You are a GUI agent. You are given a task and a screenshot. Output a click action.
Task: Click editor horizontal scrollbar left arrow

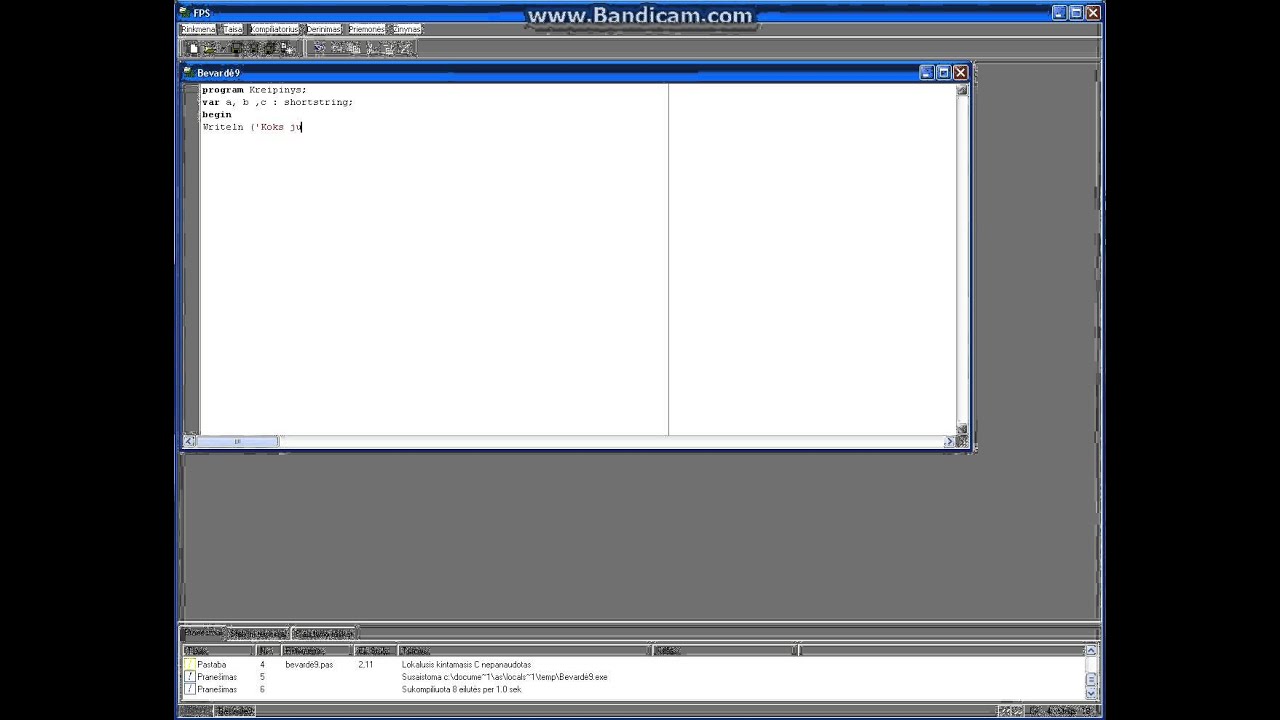tap(189, 441)
